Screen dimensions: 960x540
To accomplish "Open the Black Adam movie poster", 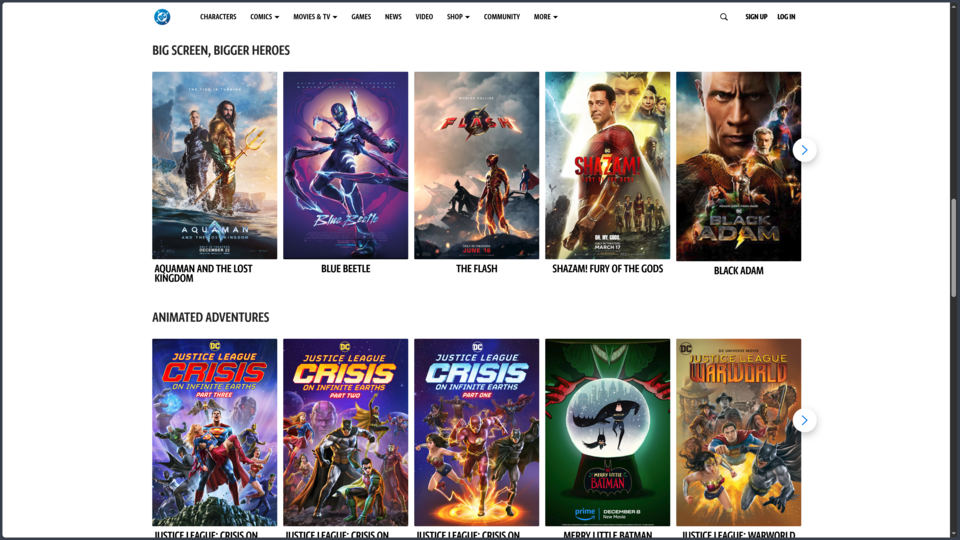I will [738, 167].
